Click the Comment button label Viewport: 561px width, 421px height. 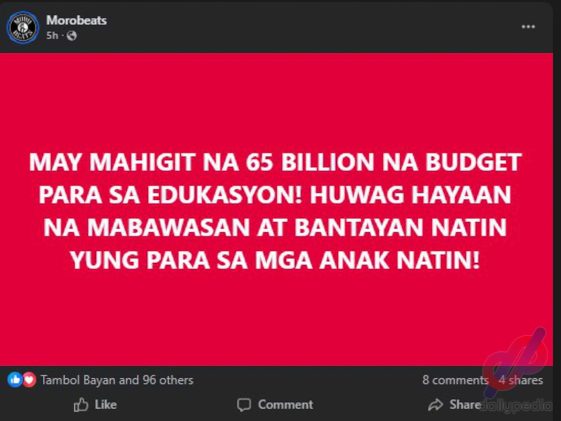pos(286,405)
